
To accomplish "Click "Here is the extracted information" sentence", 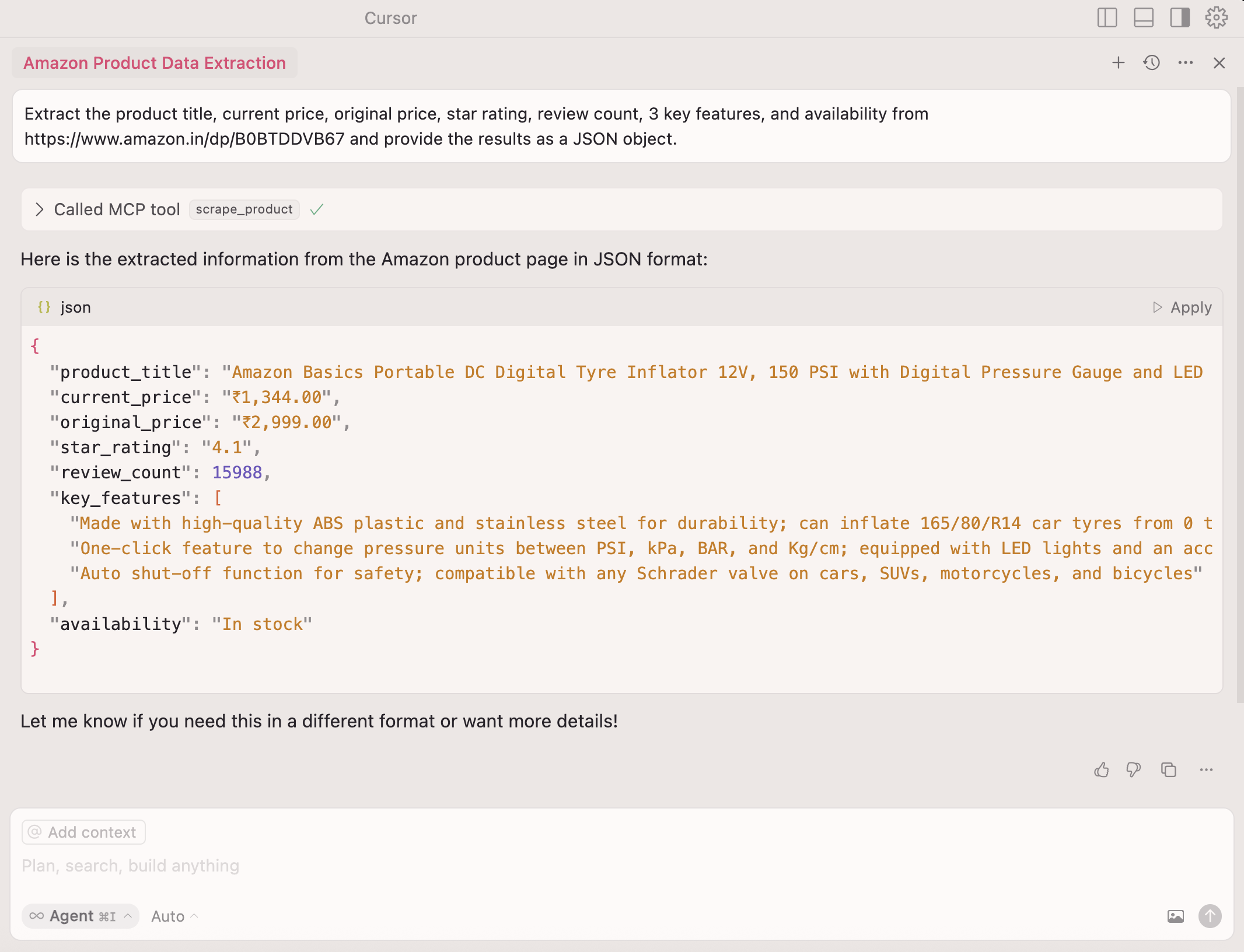I will coord(364,259).
